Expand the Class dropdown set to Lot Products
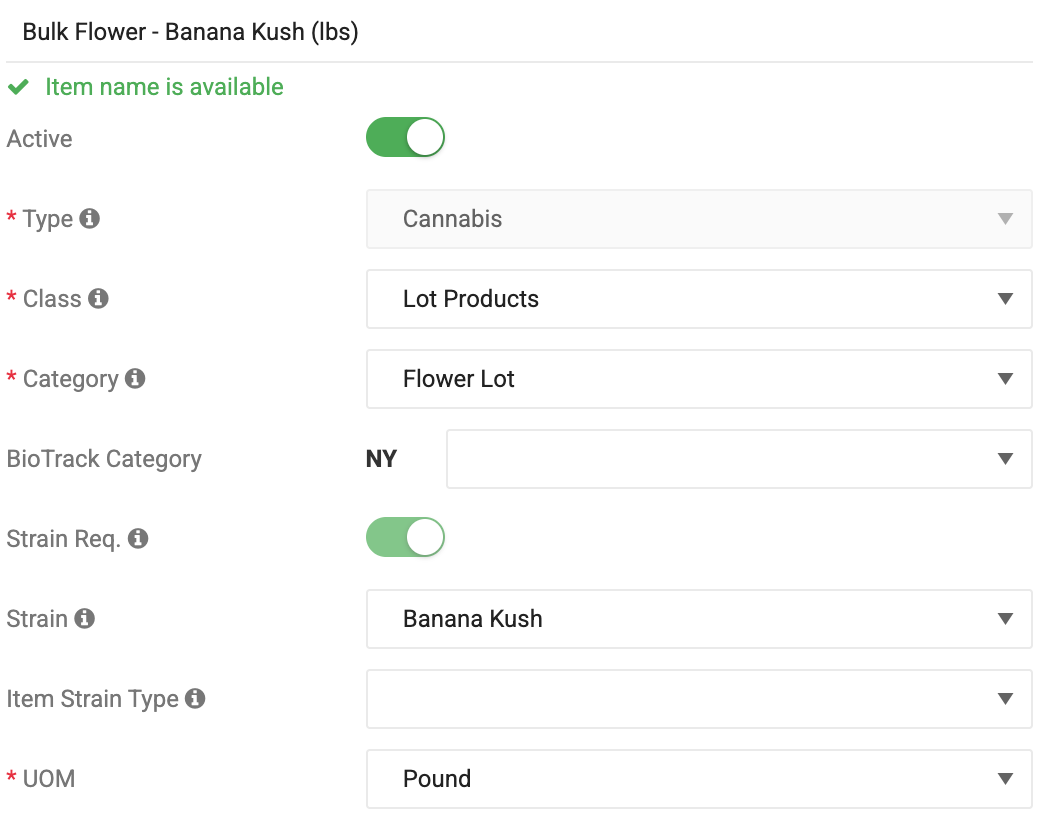 point(699,299)
